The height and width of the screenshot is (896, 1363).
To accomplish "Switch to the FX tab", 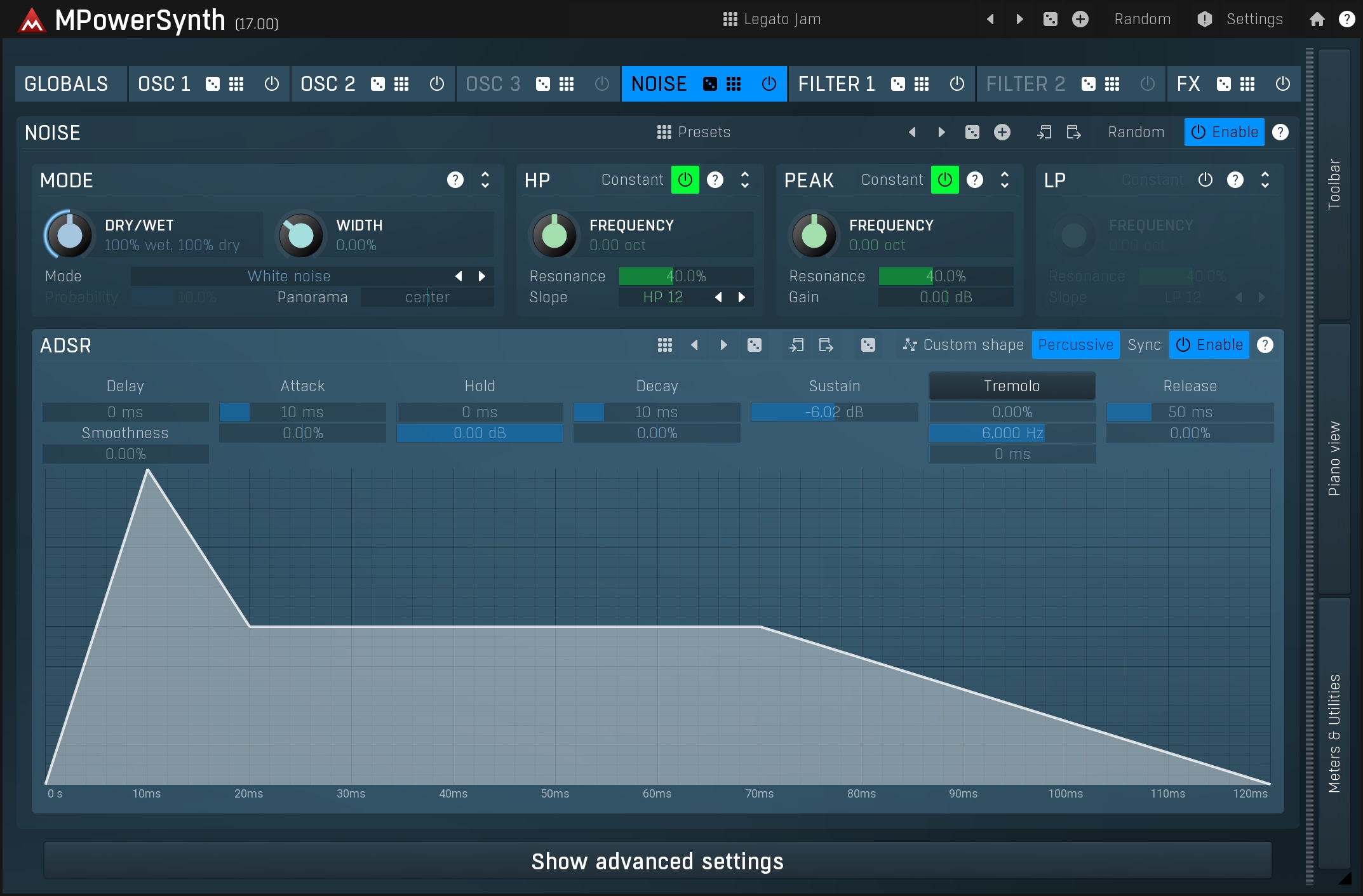I will (1188, 84).
